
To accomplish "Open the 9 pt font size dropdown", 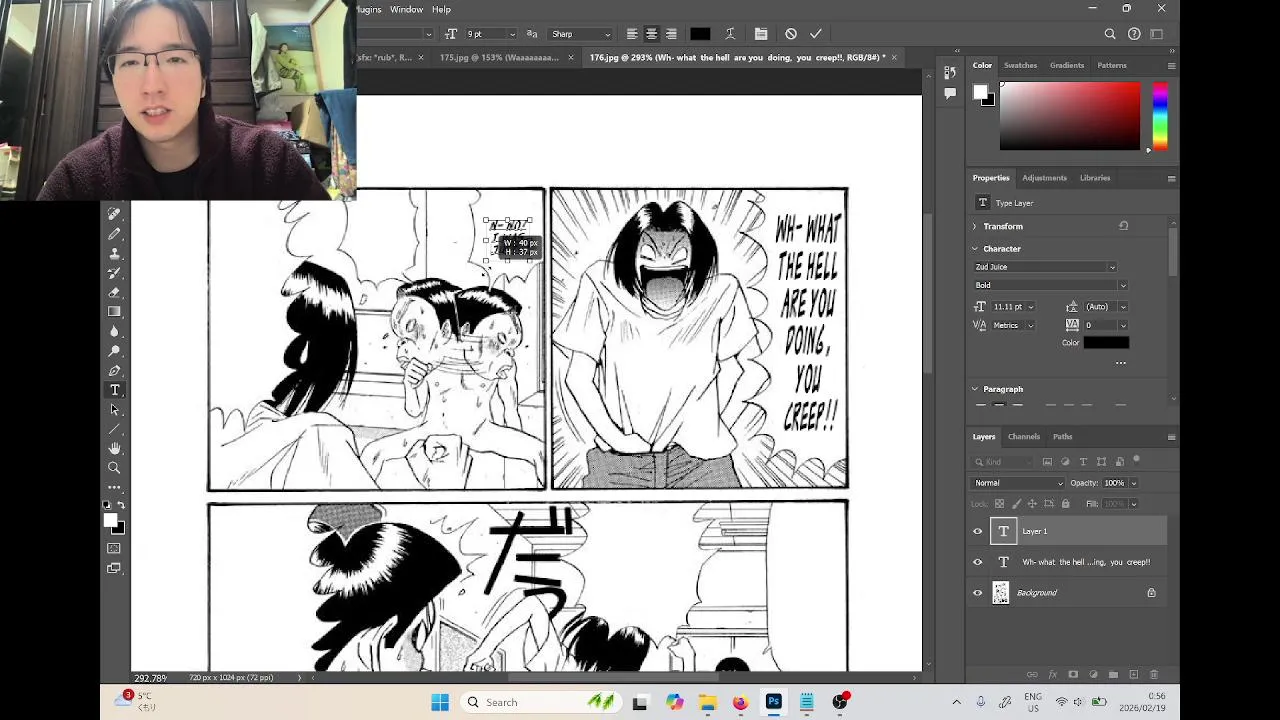I will [490, 34].
